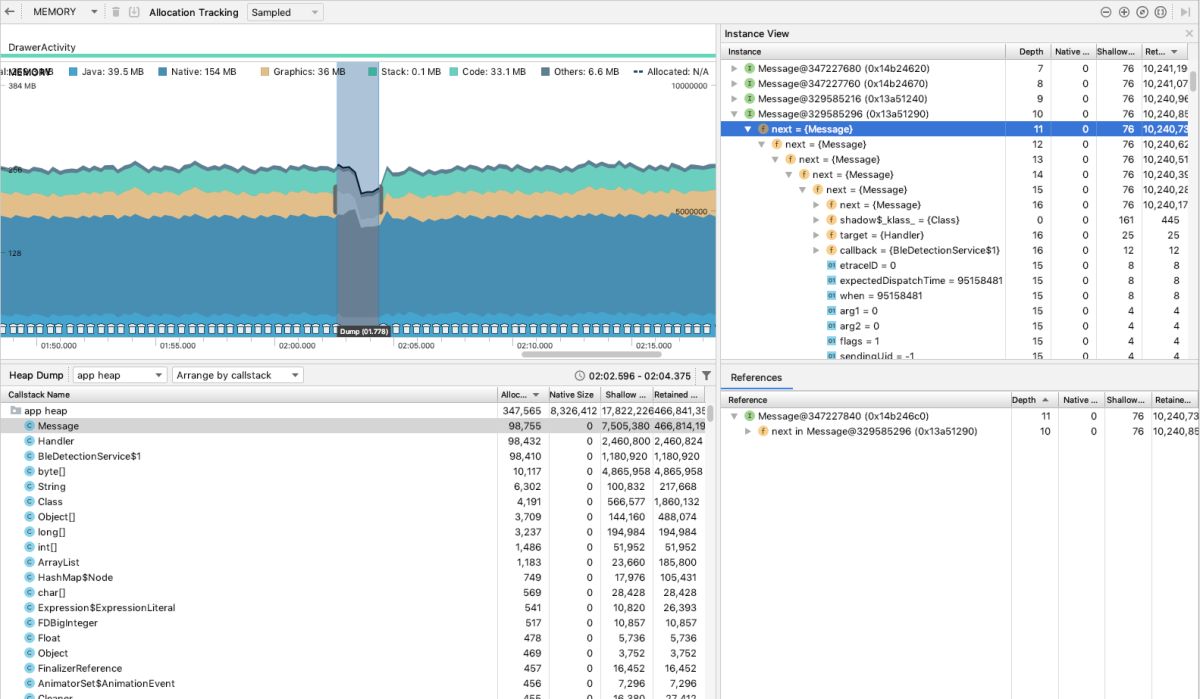Viewport: 1200px width, 699px height.
Task: Click the app heap folder icon
Action: click(x=15, y=410)
